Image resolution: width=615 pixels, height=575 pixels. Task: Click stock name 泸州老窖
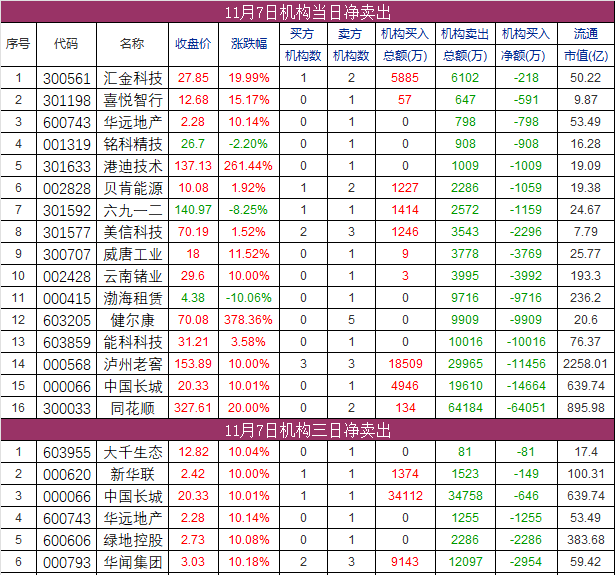click(x=133, y=364)
